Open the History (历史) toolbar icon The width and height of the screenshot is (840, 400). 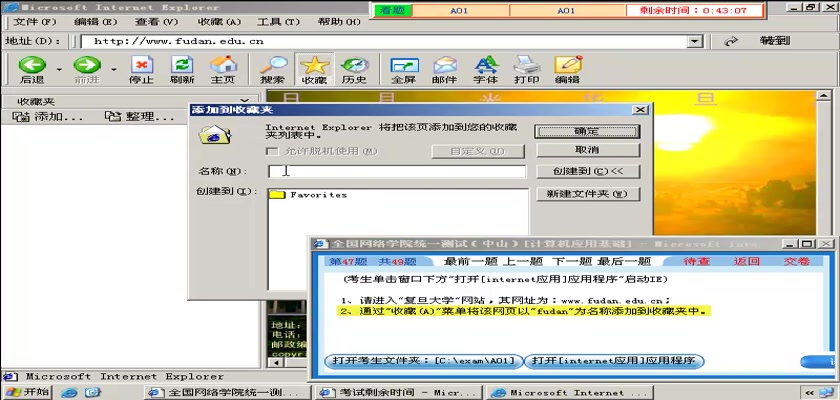tap(354, 70)
